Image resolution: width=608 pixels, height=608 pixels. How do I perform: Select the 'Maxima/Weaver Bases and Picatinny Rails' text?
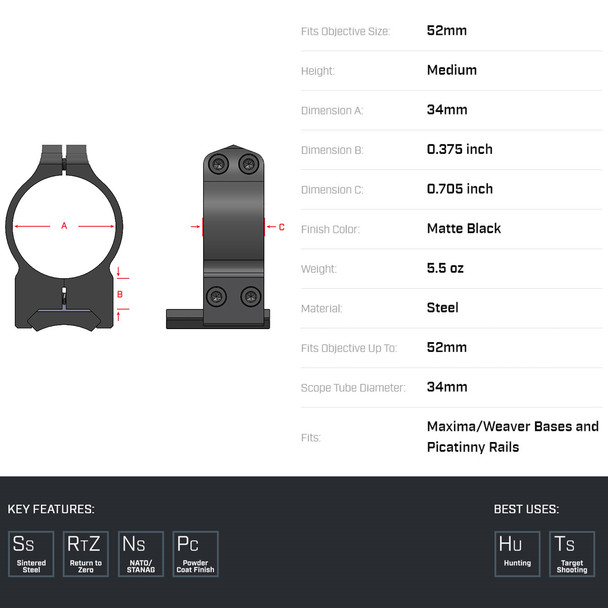point(512,436)
